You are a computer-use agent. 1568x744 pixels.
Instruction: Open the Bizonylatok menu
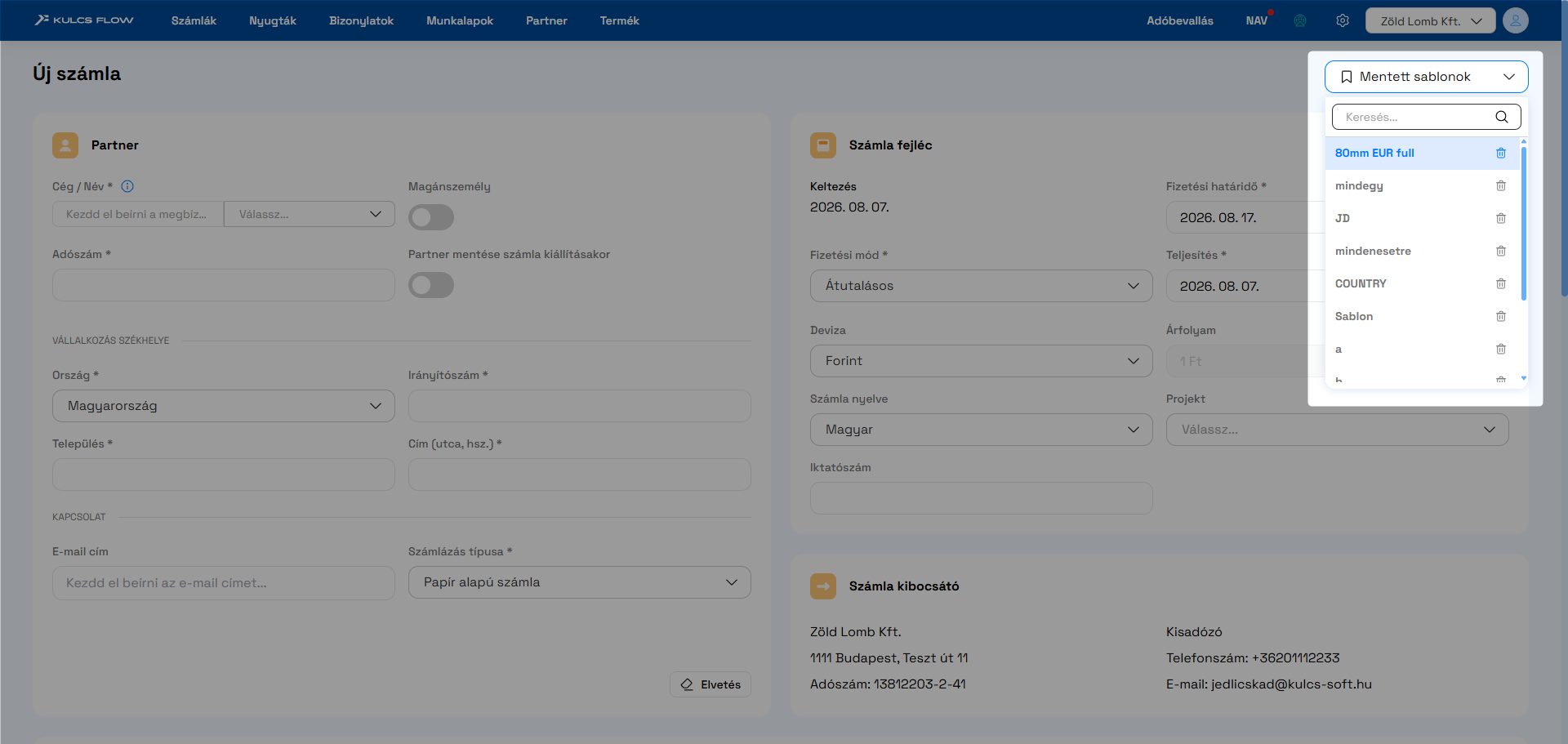point(361,20)
